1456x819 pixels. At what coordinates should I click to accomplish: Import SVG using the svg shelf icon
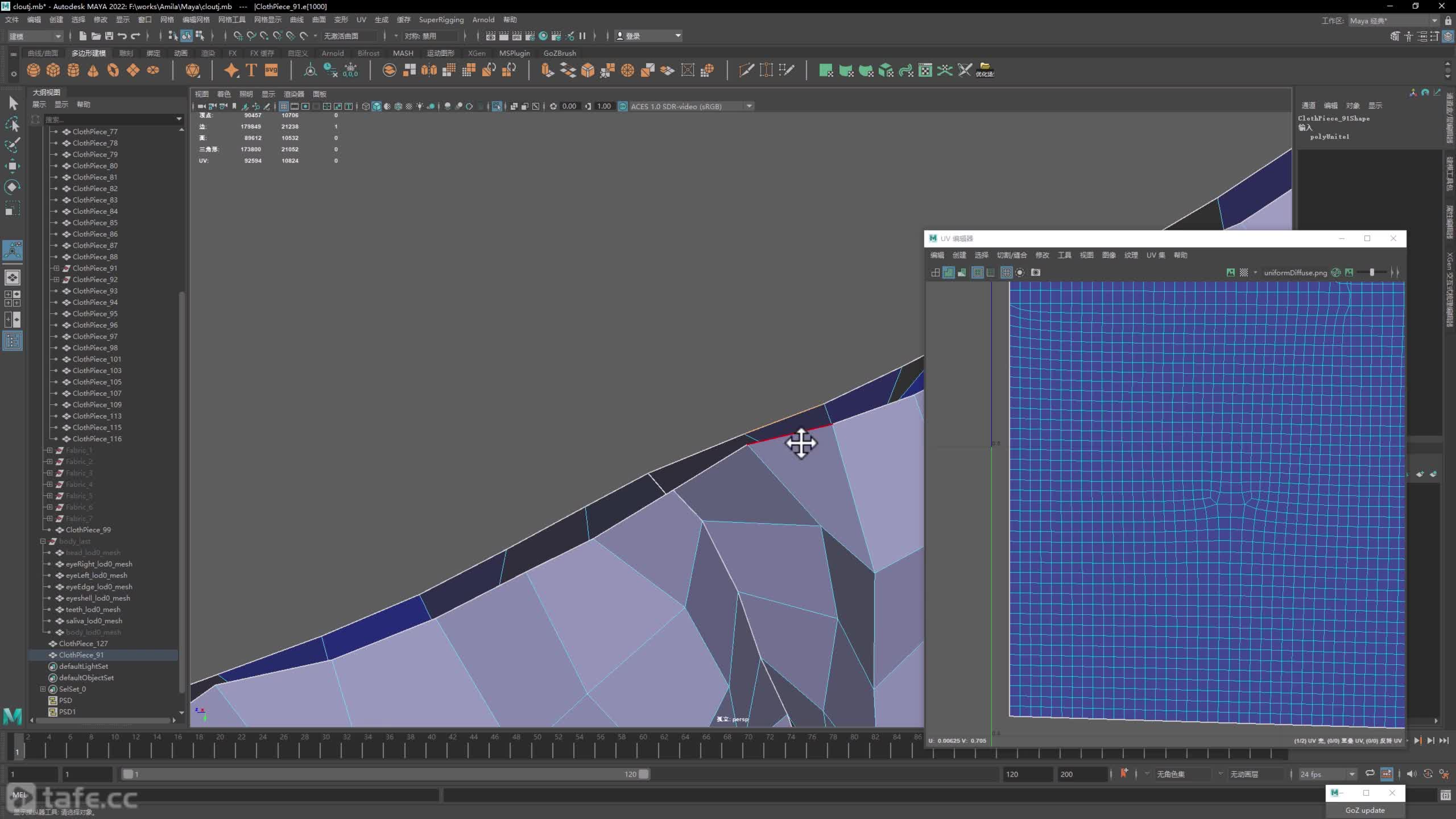pyautogui.click(x=271, y=70)
